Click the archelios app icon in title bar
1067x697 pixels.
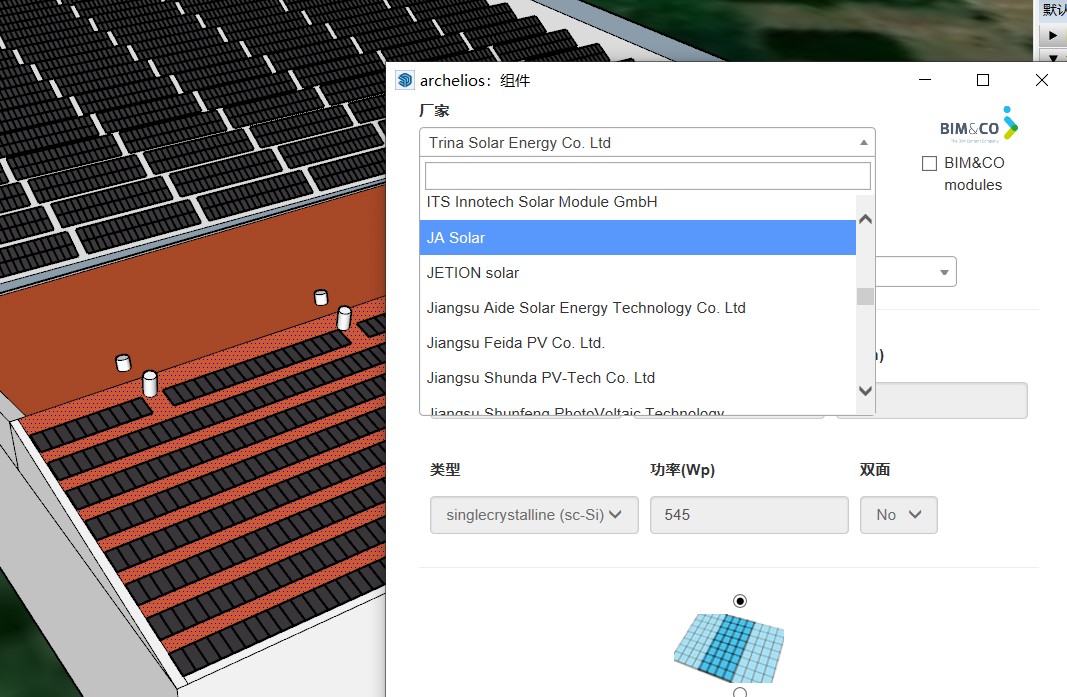(x=405, y=80)
